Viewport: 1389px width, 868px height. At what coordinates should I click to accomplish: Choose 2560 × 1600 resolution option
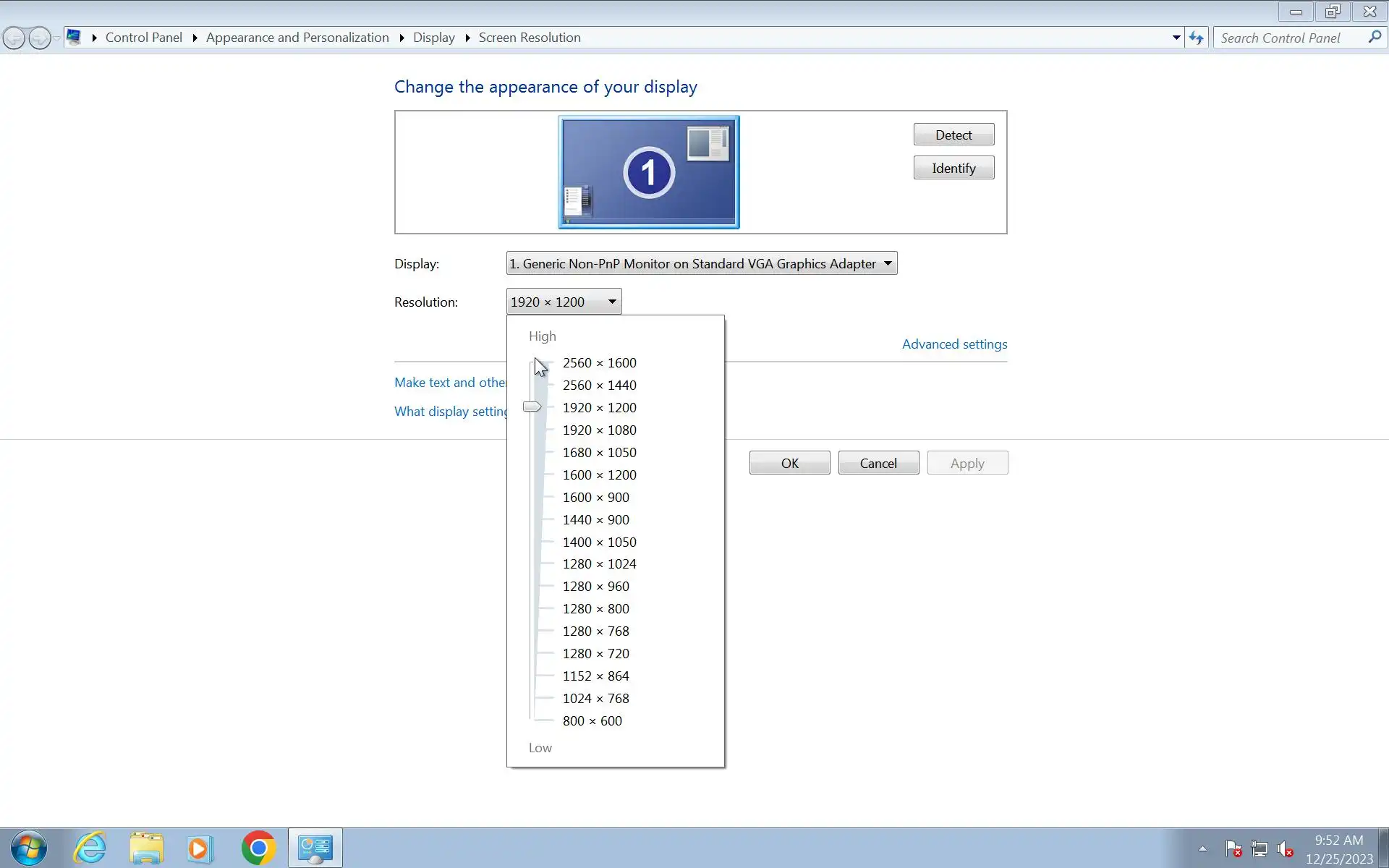coord(599,363)
